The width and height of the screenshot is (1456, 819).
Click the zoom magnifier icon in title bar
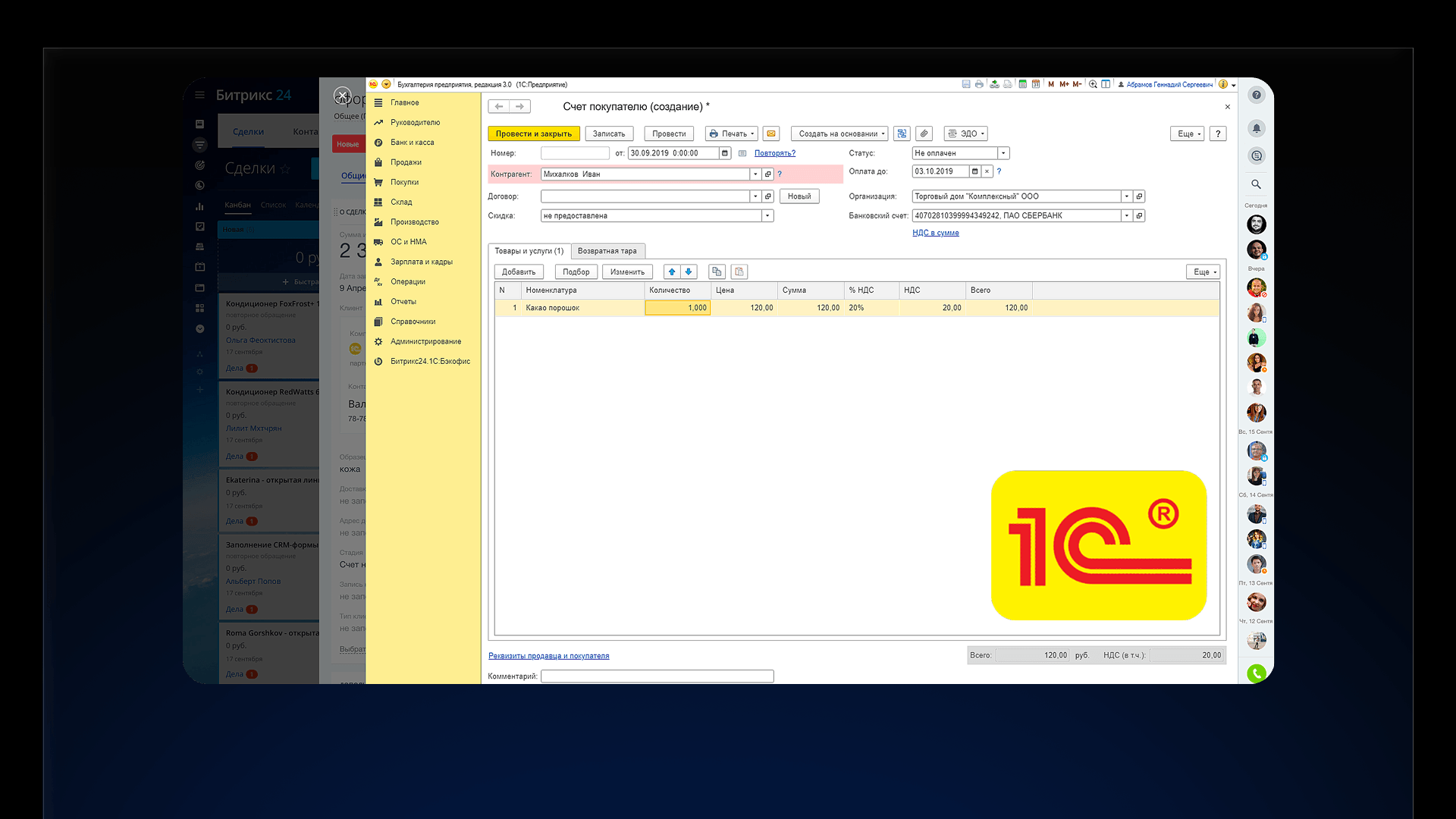(x=1093, y=84)
